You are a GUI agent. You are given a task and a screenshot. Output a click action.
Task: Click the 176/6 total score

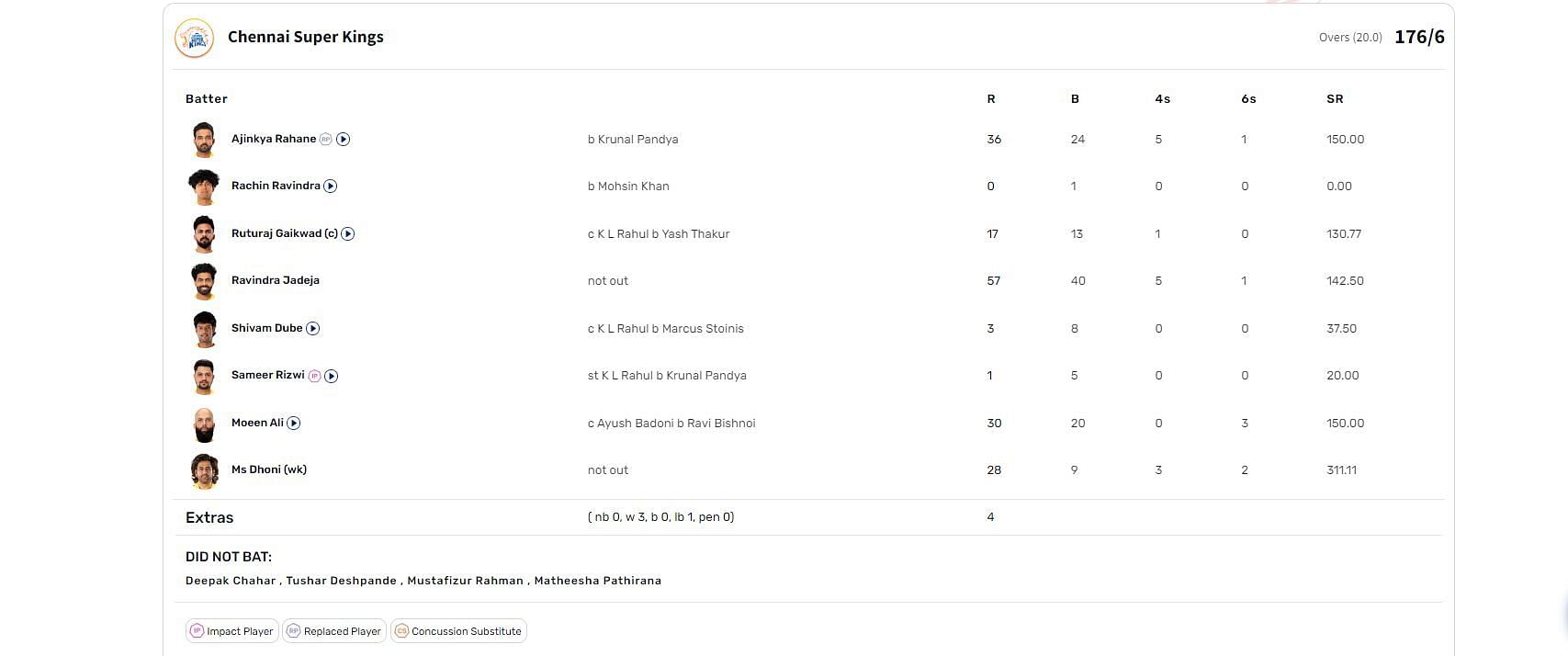point(1419,38)
